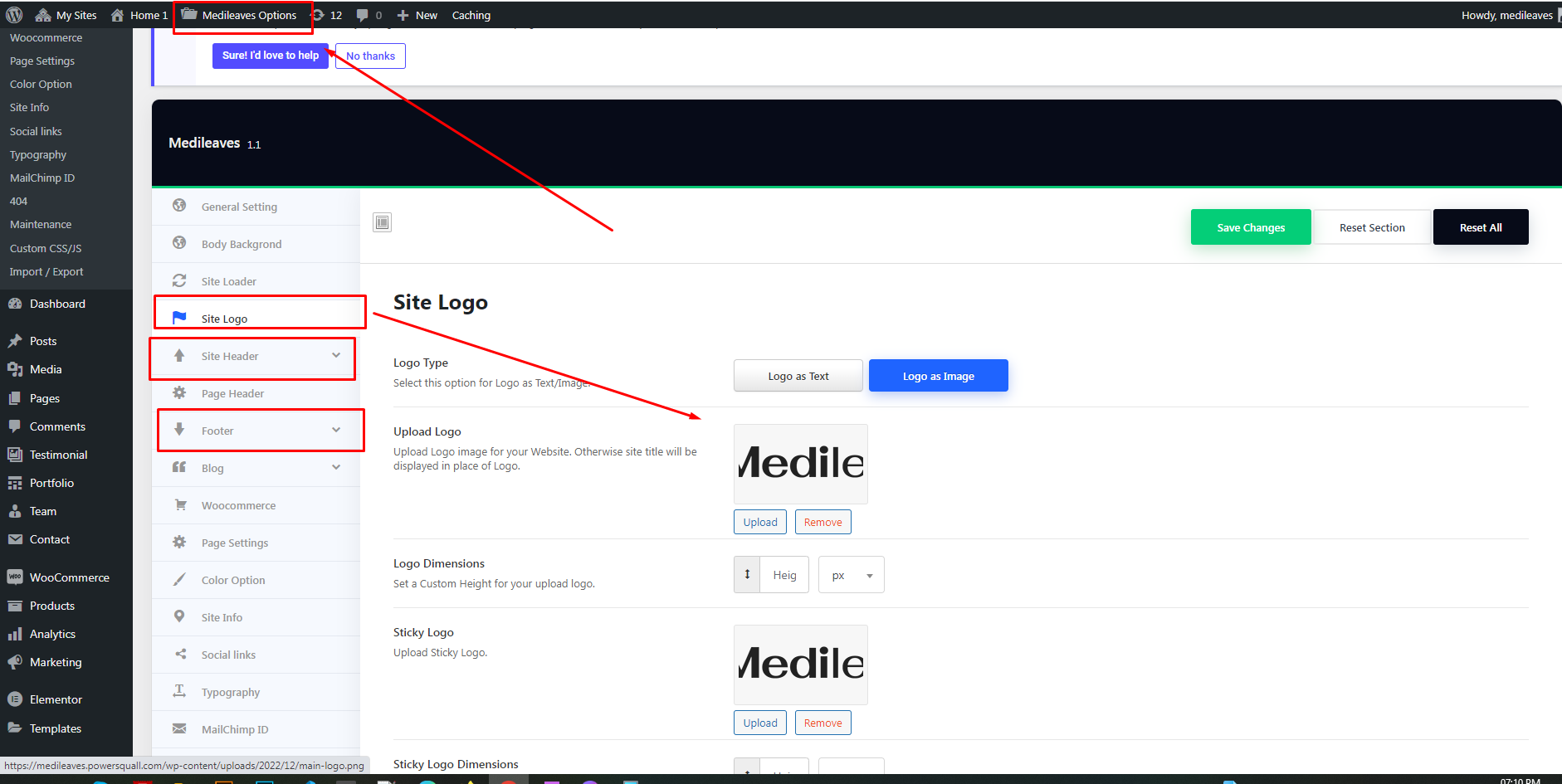
Task: Click the Footer down-arrow icon
Action: click(x=179, y=430)
